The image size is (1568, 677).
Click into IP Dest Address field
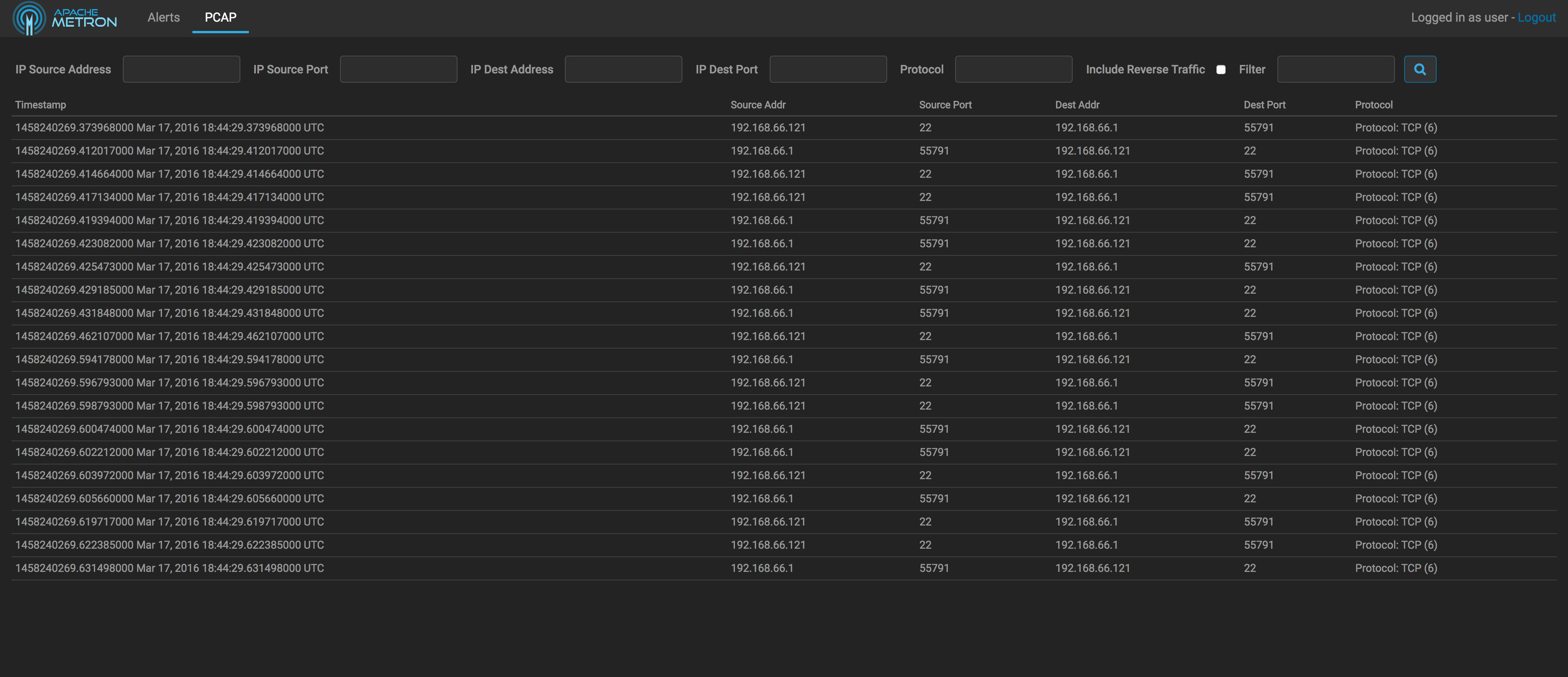[x=623, y=70]
